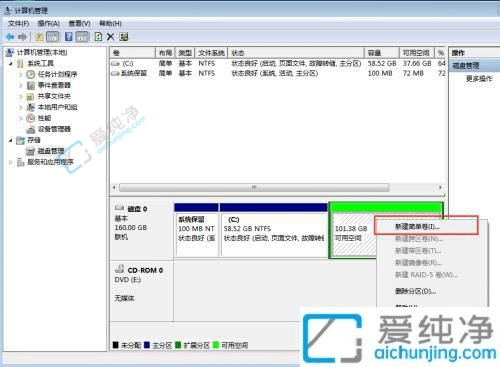This screenshot has height=367, width=500.
Task: Select the 101.38 GB 可用空间 free space block
Action: [353, 230]
